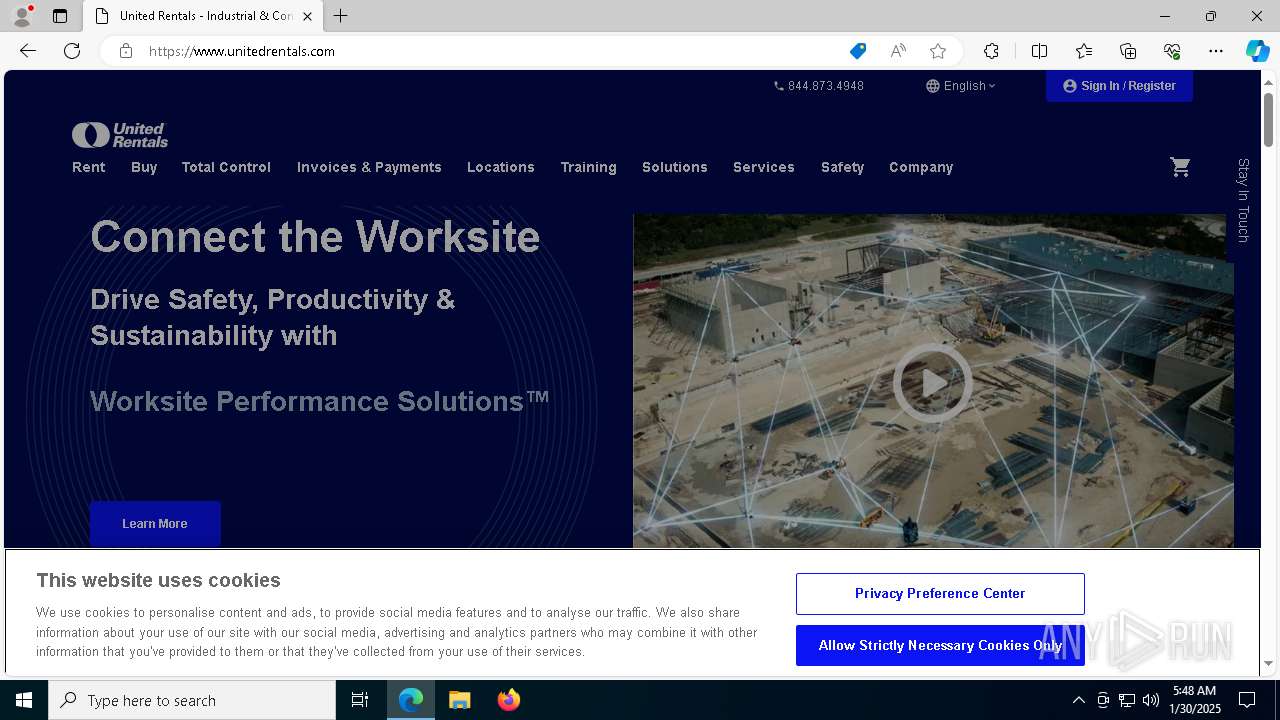This screenshot has height=720, width=1280.
Task: Open the browser profile icon
Action: tap(22, 16)
